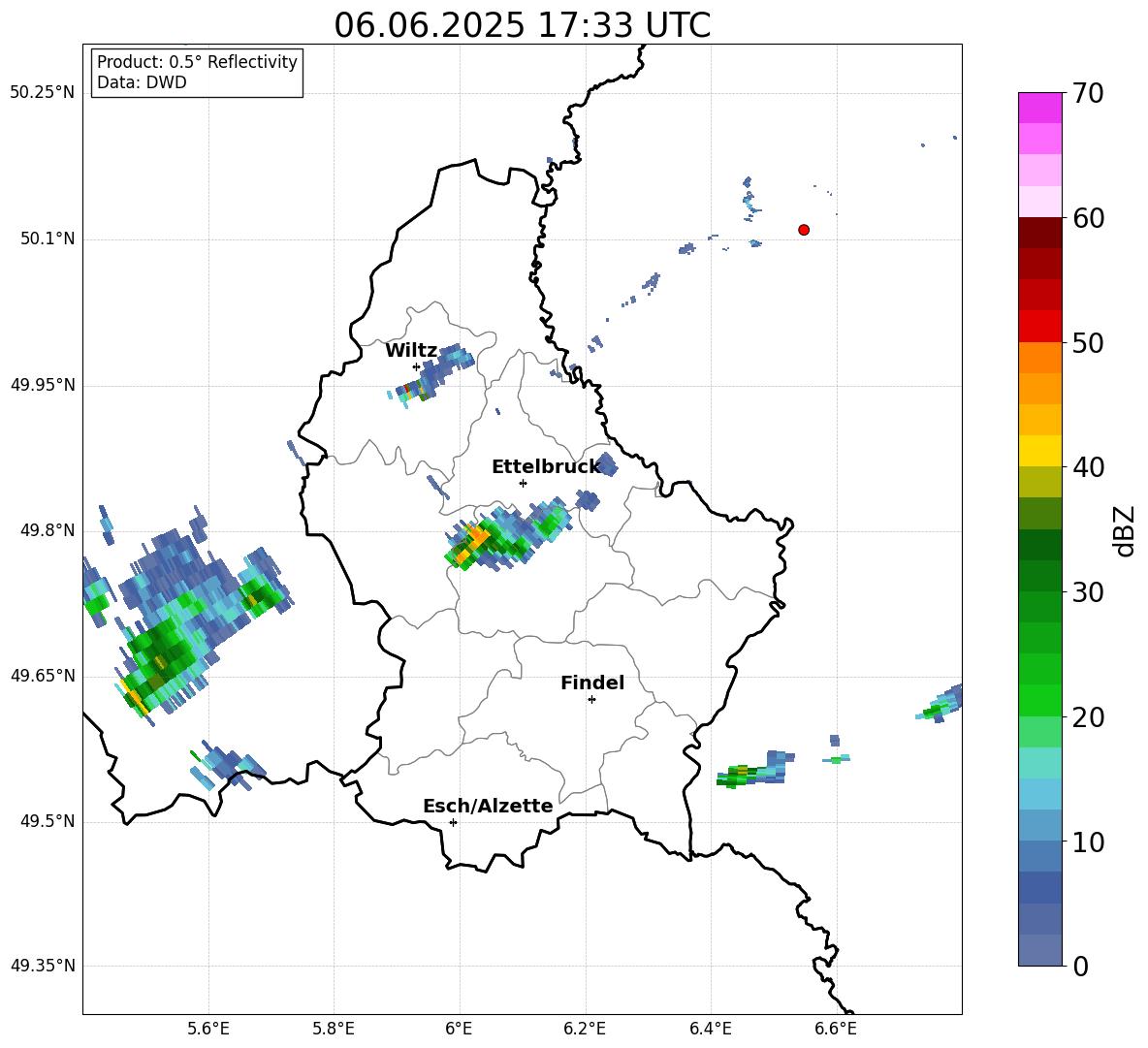Click the 50.25°N latitude label
This screenshot has width=1148, height=1048.
point(43,93)
